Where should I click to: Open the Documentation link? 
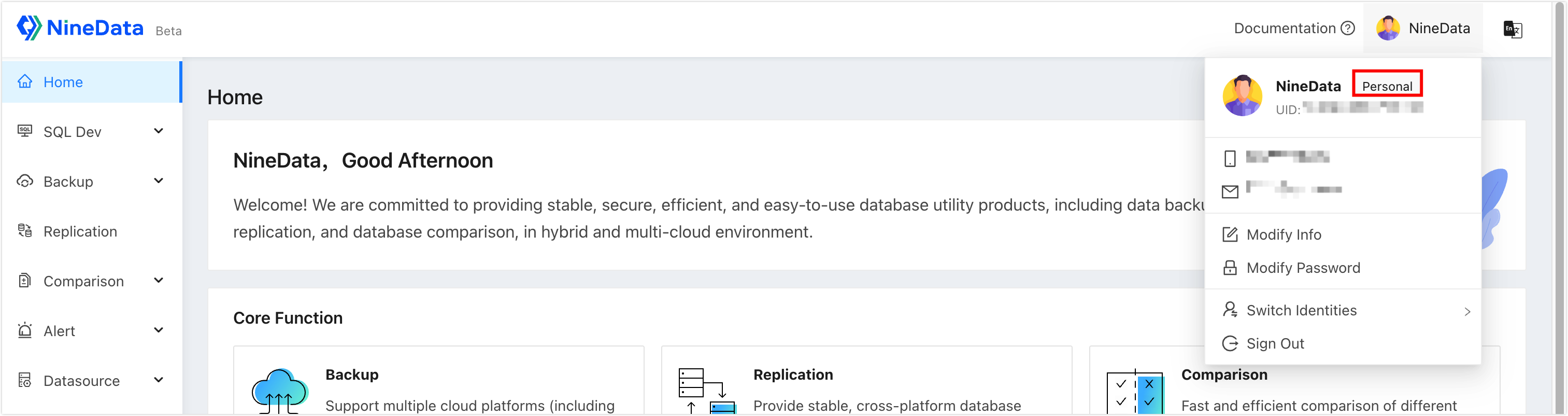pos(1285,29)
